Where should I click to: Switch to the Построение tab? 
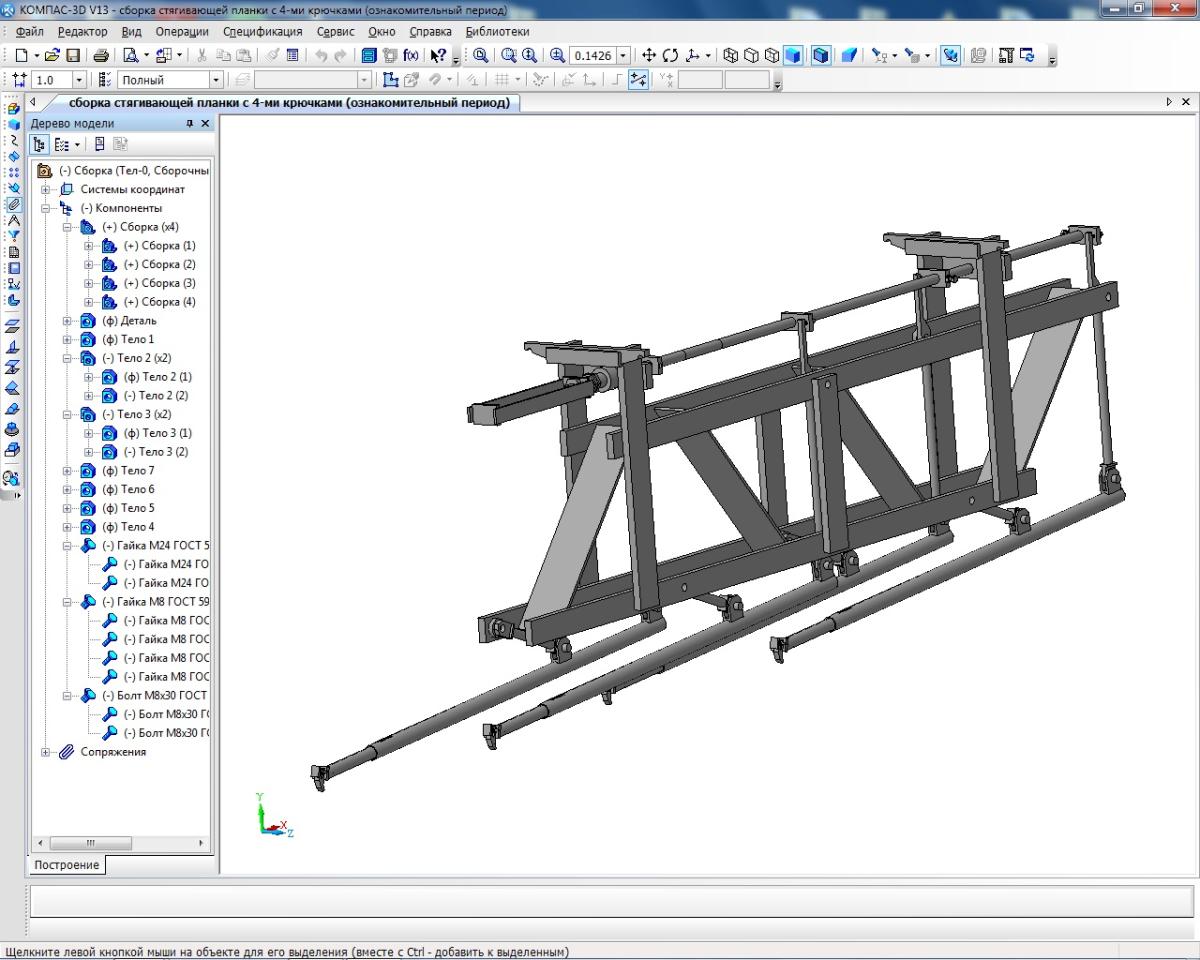point(67,865)
